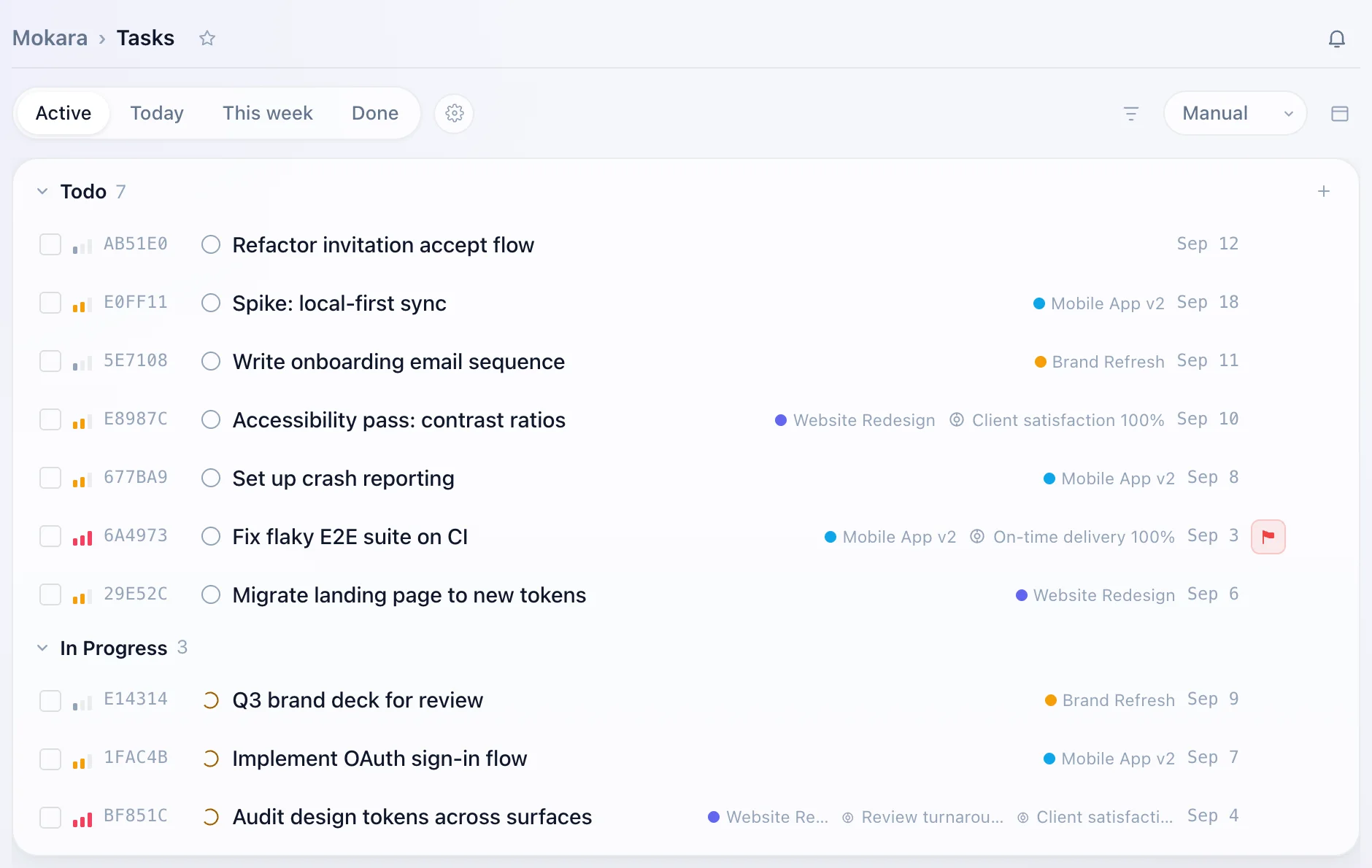Click status circle for Set up crash reporting
This screenshot has height=868, width=1372.
tap(211, 478)
